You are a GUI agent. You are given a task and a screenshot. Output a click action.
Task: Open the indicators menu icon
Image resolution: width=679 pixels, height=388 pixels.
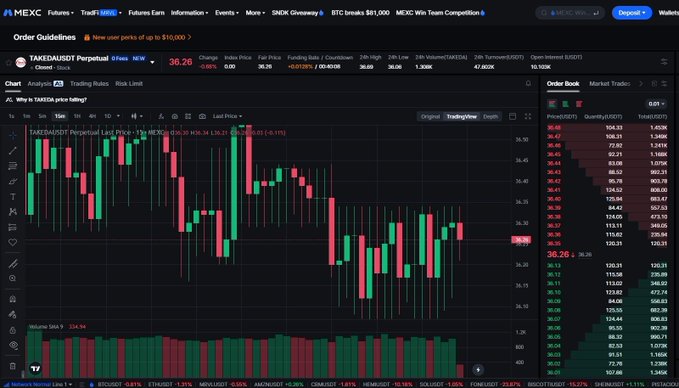click(x=161, y=116)
